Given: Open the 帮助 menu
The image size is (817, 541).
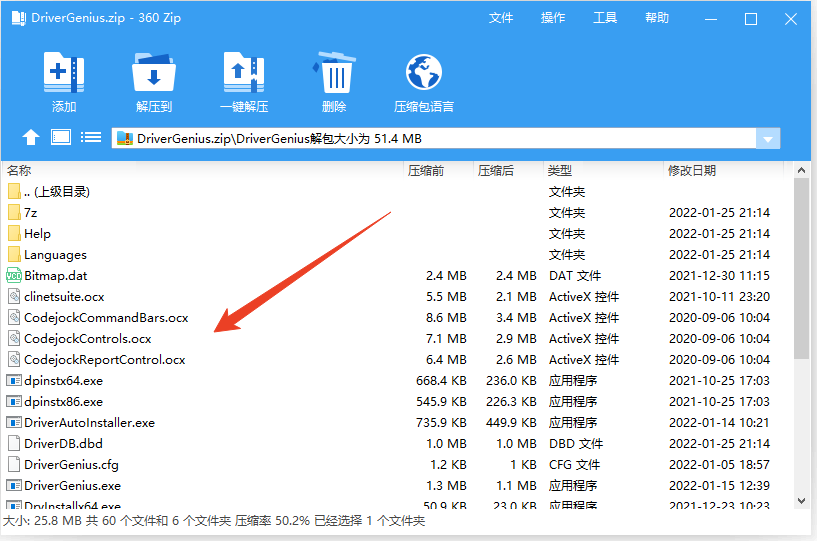Looking at the screenshot, I should point(657,18).
